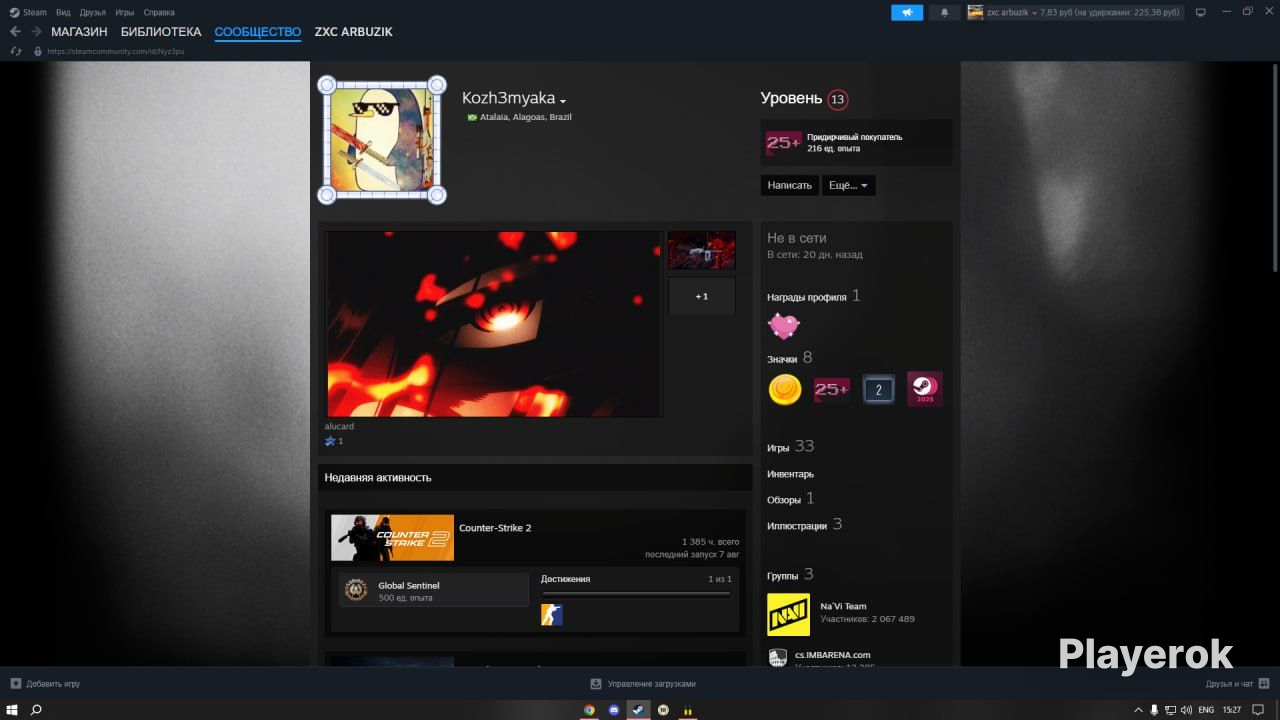Click the pink heart profile award
This screenshot has width=1280, height=720.
click(784, 326)
